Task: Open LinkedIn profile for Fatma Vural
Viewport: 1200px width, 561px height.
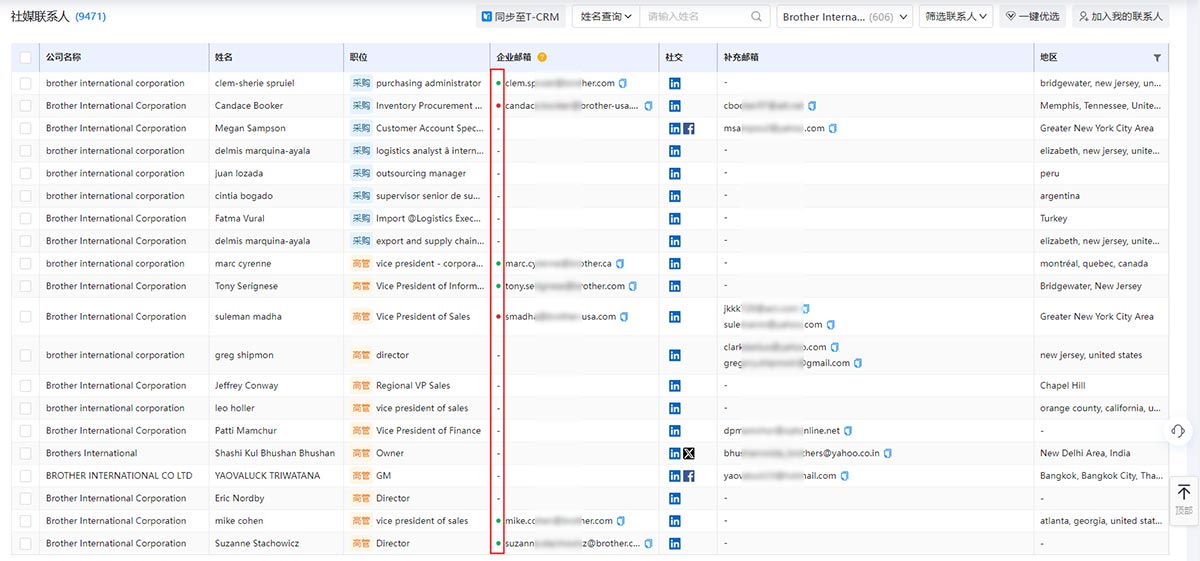Action: point(675,219)
